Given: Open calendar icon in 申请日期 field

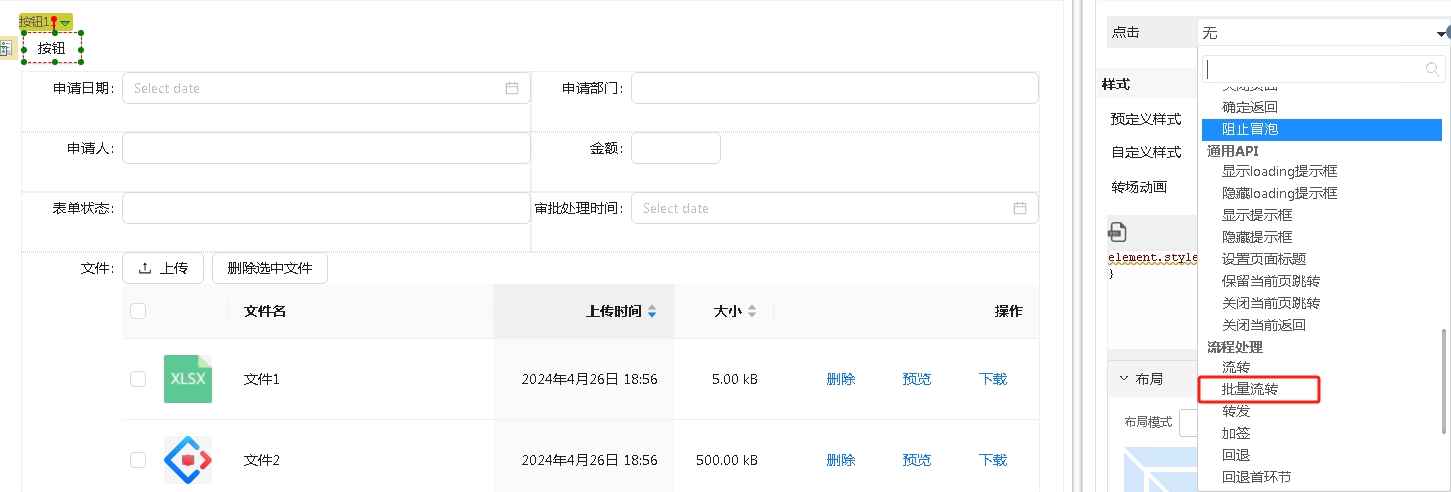Looking at the screenshot, I should [512, 88].
